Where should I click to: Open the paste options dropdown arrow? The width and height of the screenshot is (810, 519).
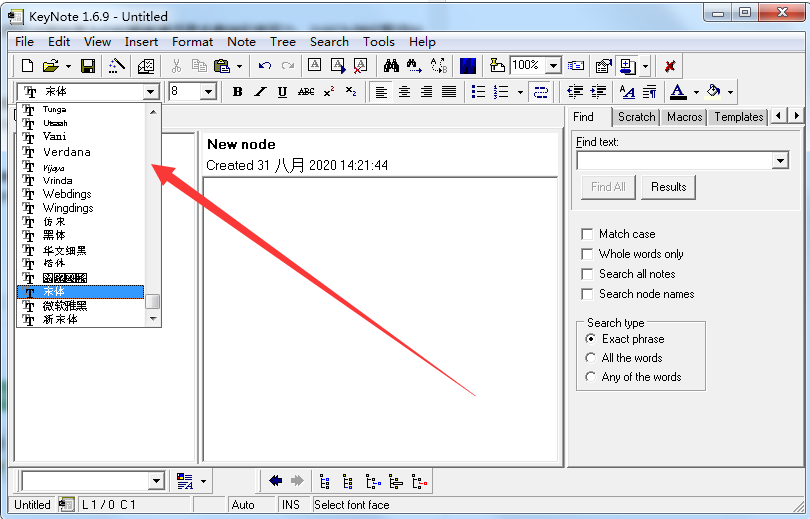click(239, 66)
